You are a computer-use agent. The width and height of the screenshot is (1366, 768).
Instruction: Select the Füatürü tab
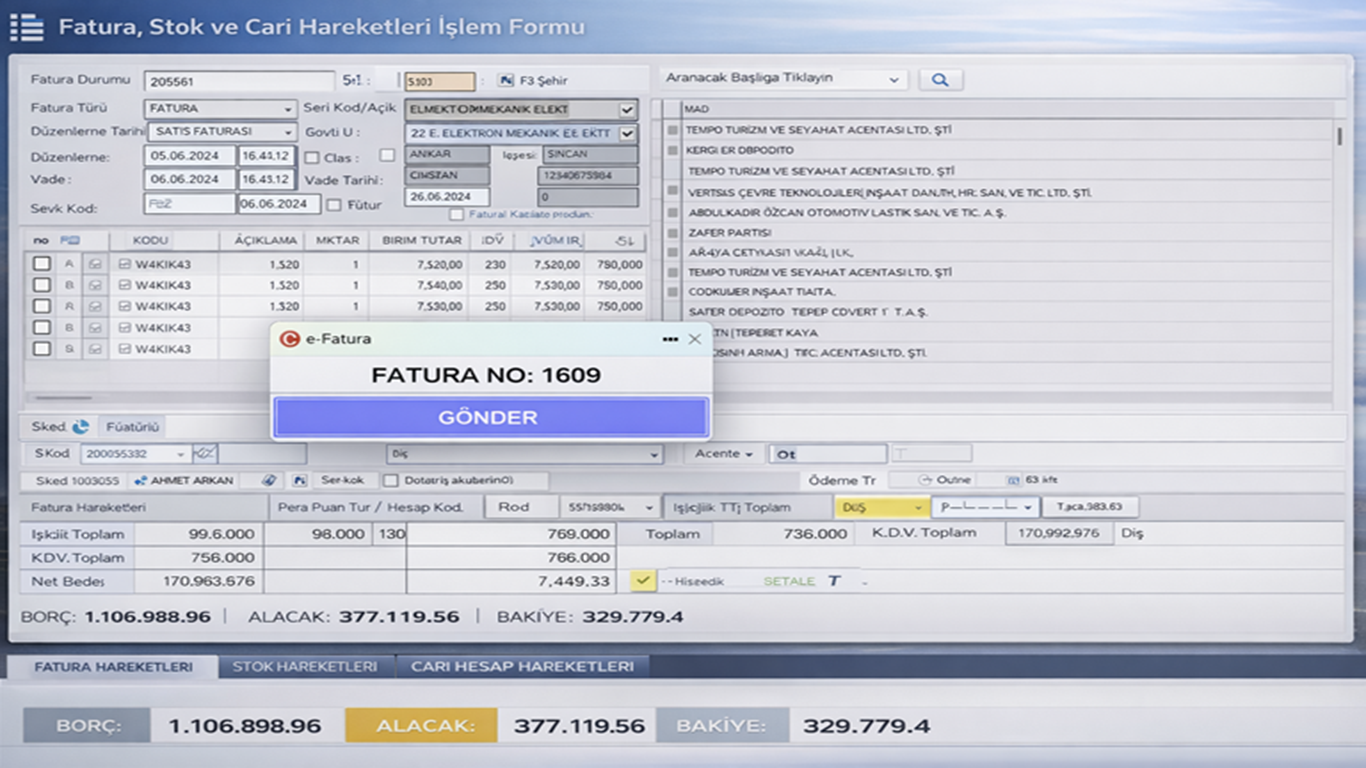pos(133,427)
